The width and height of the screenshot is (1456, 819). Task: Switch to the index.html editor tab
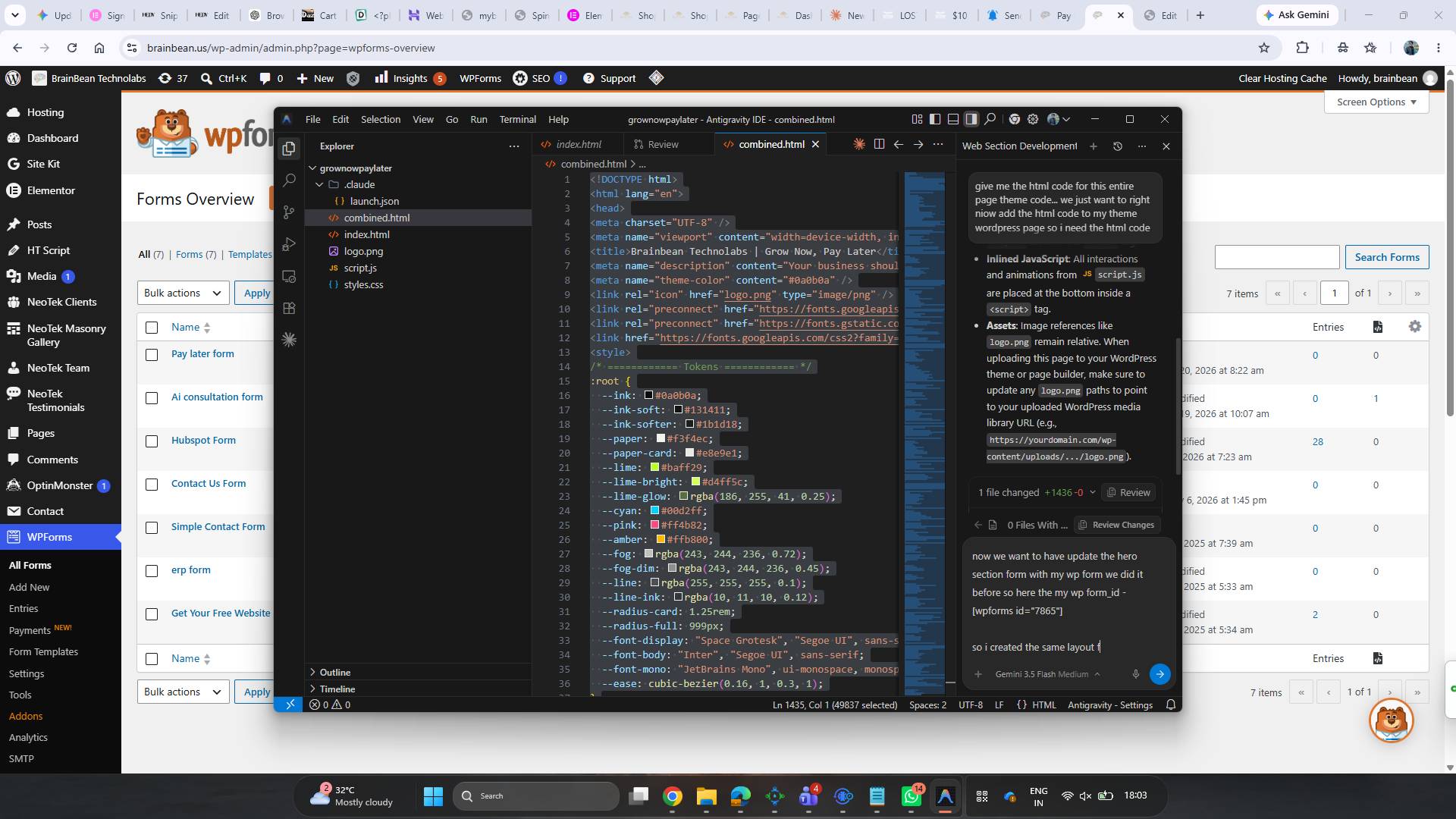coord(578,144)
